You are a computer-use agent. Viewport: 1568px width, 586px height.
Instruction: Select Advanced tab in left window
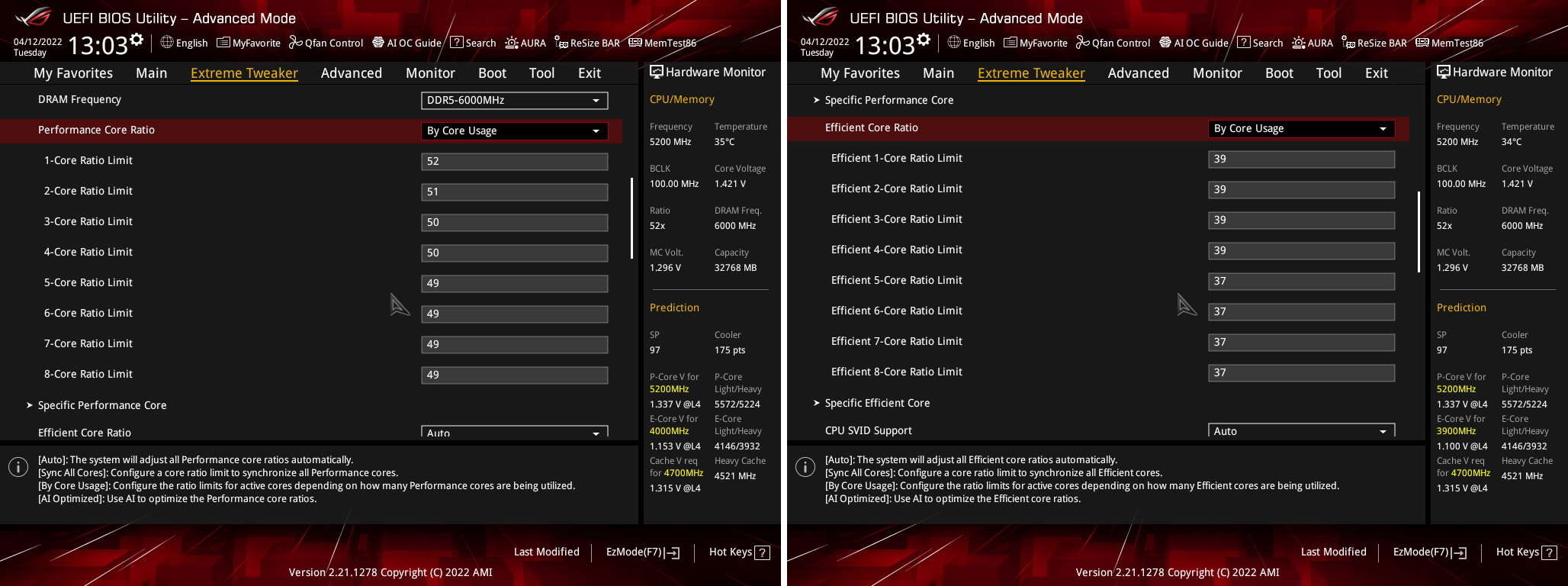pos(352,73)
